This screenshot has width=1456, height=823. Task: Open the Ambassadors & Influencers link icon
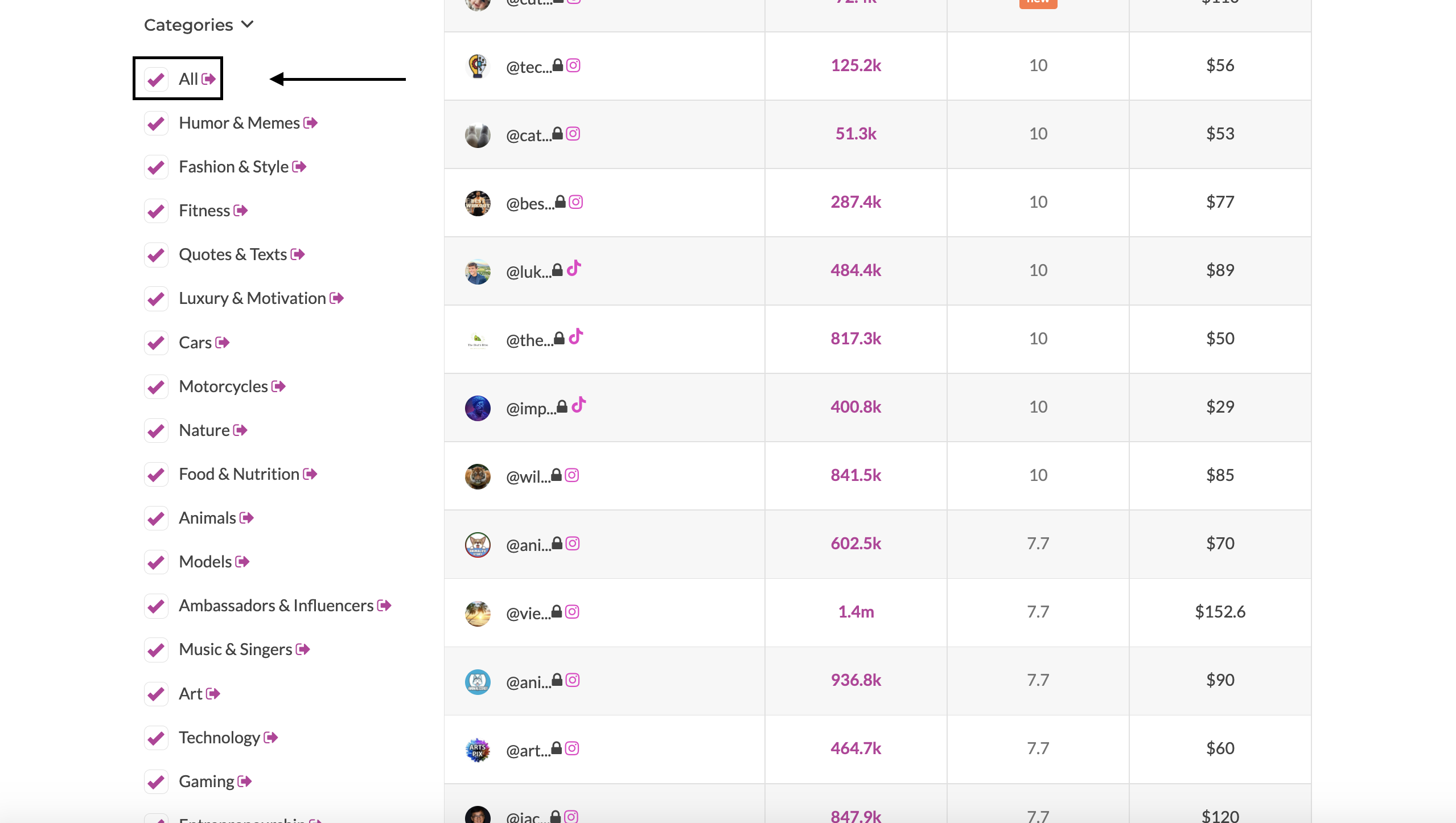tap(384, 606)
